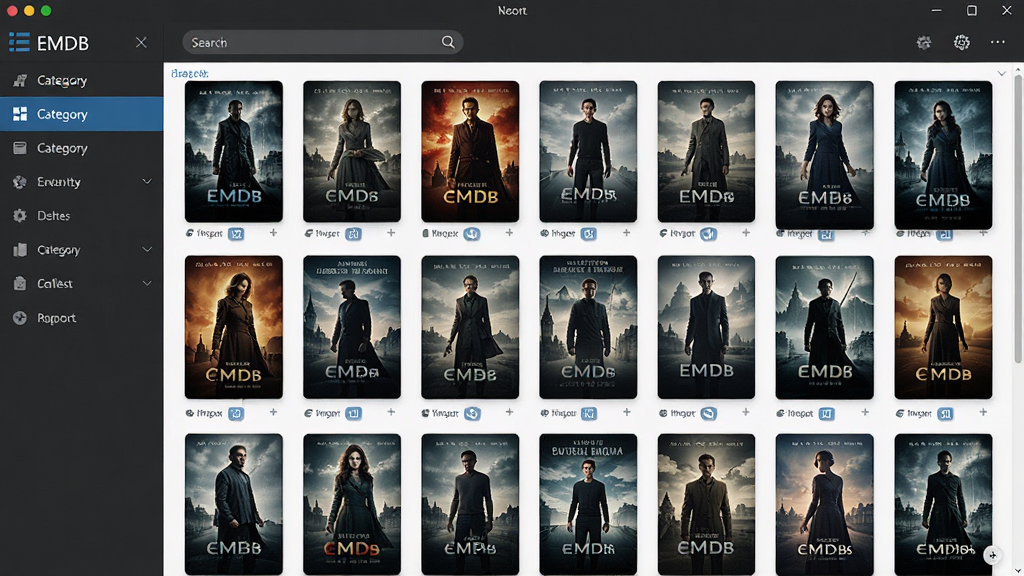Open the Raport sidebar item
This screenshot has width=1024, height=576.
[82, 318]
